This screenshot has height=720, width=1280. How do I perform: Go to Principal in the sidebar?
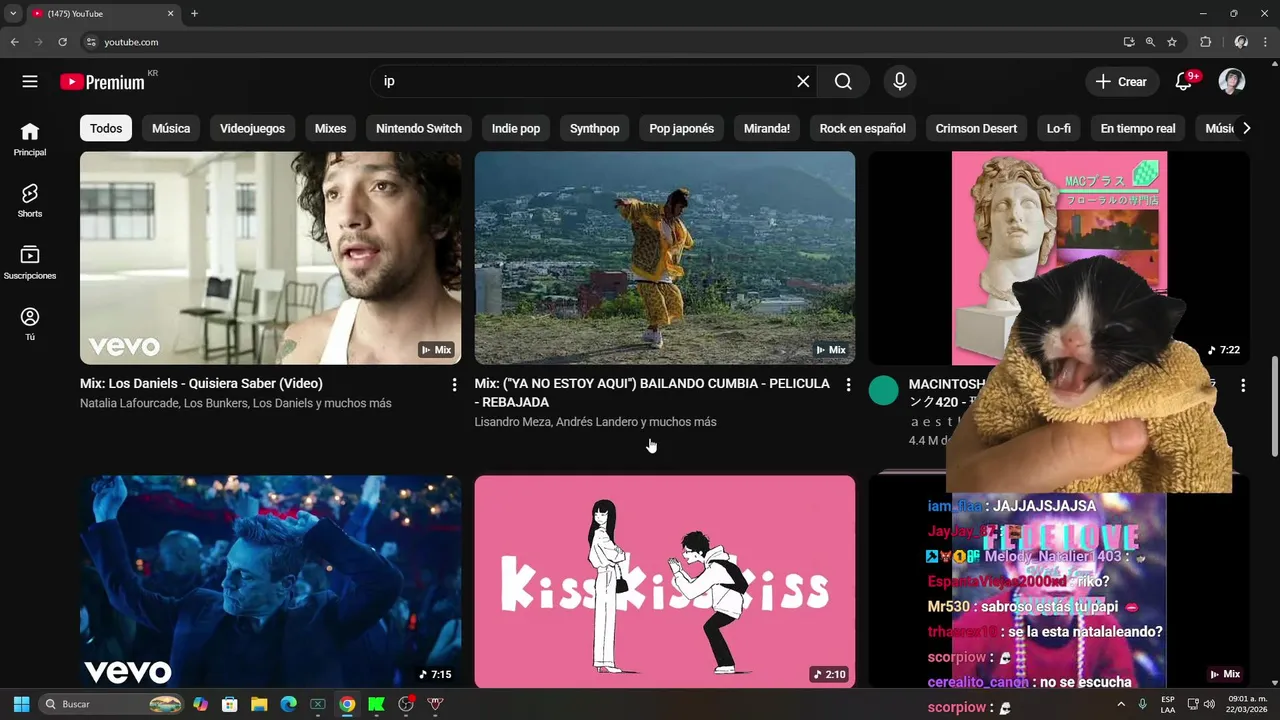click(30, 139)
